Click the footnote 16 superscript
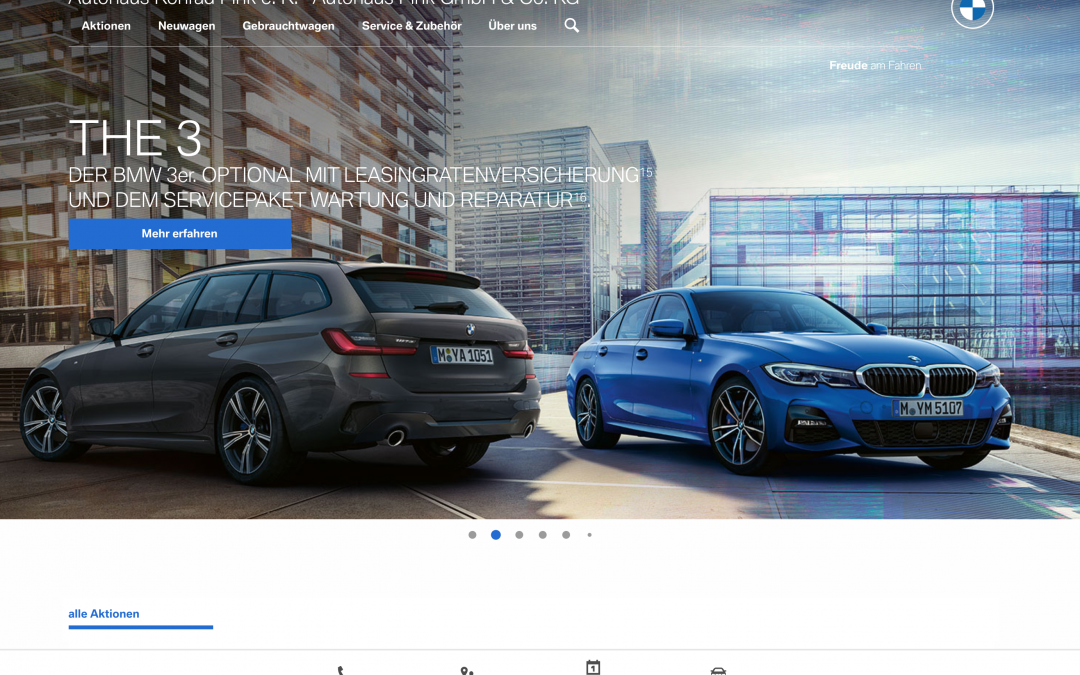 point(580,197)
